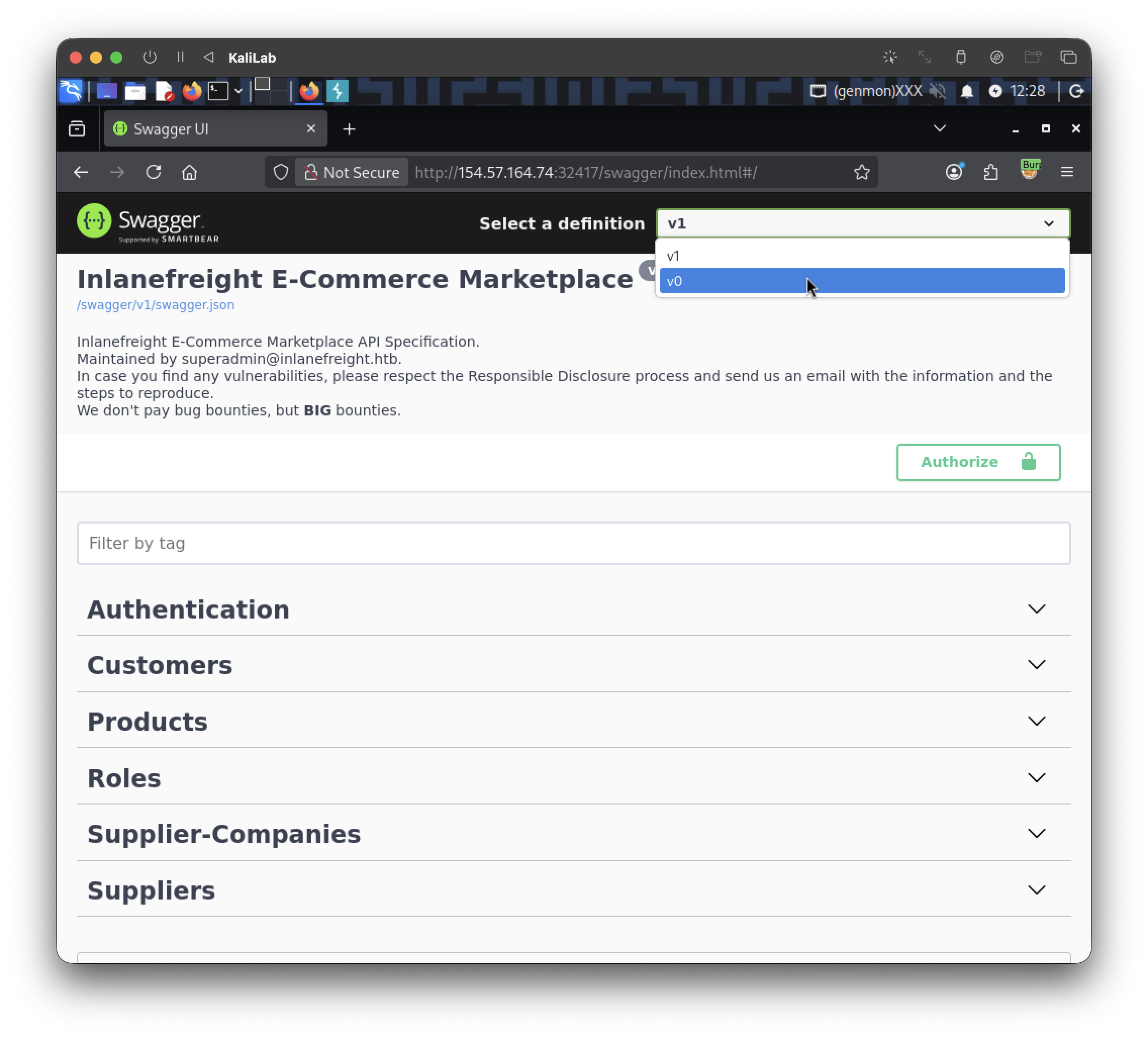Expand the Authentication section
This screenshot has height=1038, width=1148.
[573, 608]
